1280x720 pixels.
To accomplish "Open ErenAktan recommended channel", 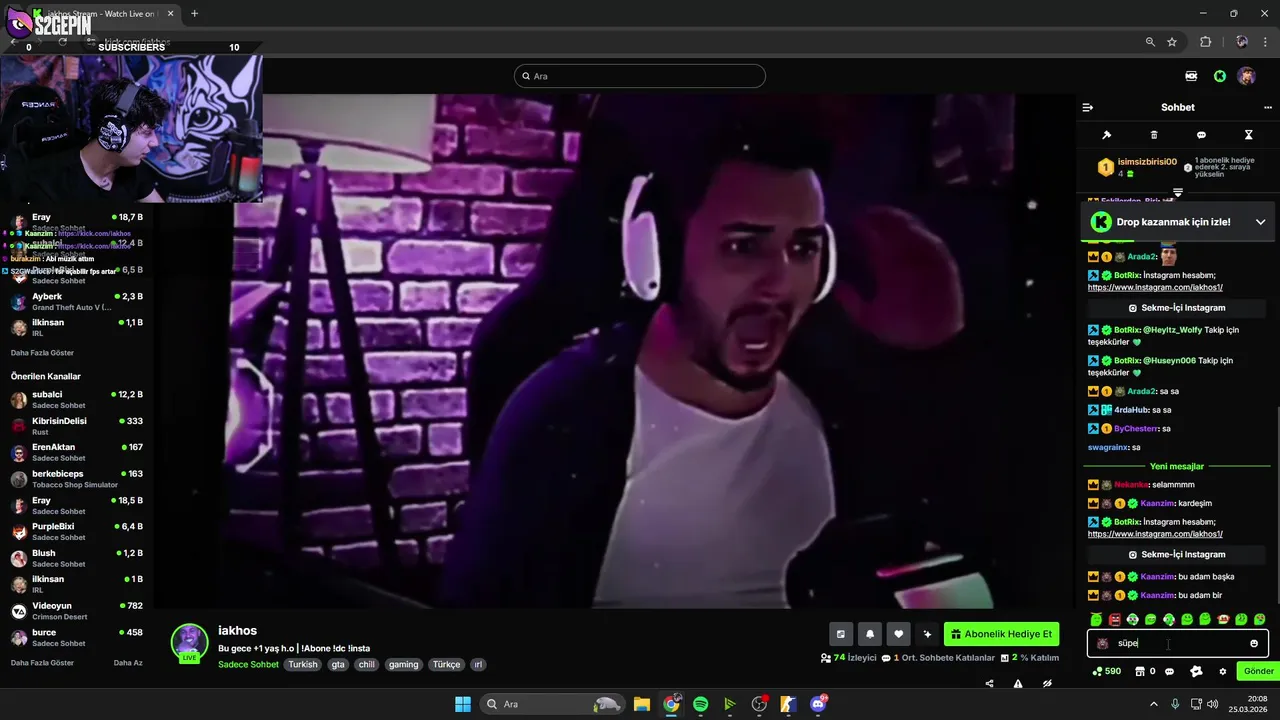I will click(77, 452).
